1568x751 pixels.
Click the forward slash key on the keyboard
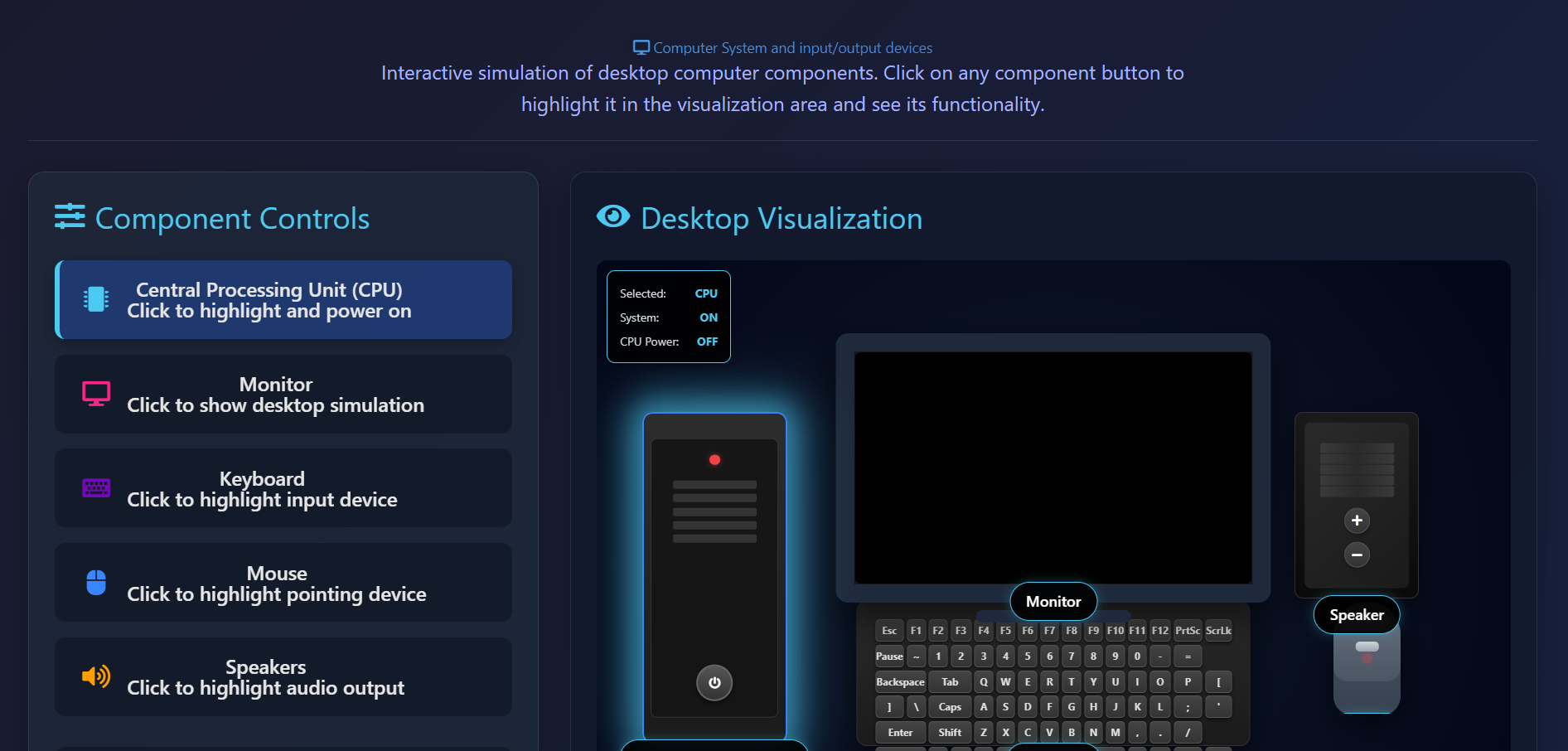click(x=1188, y=733)
